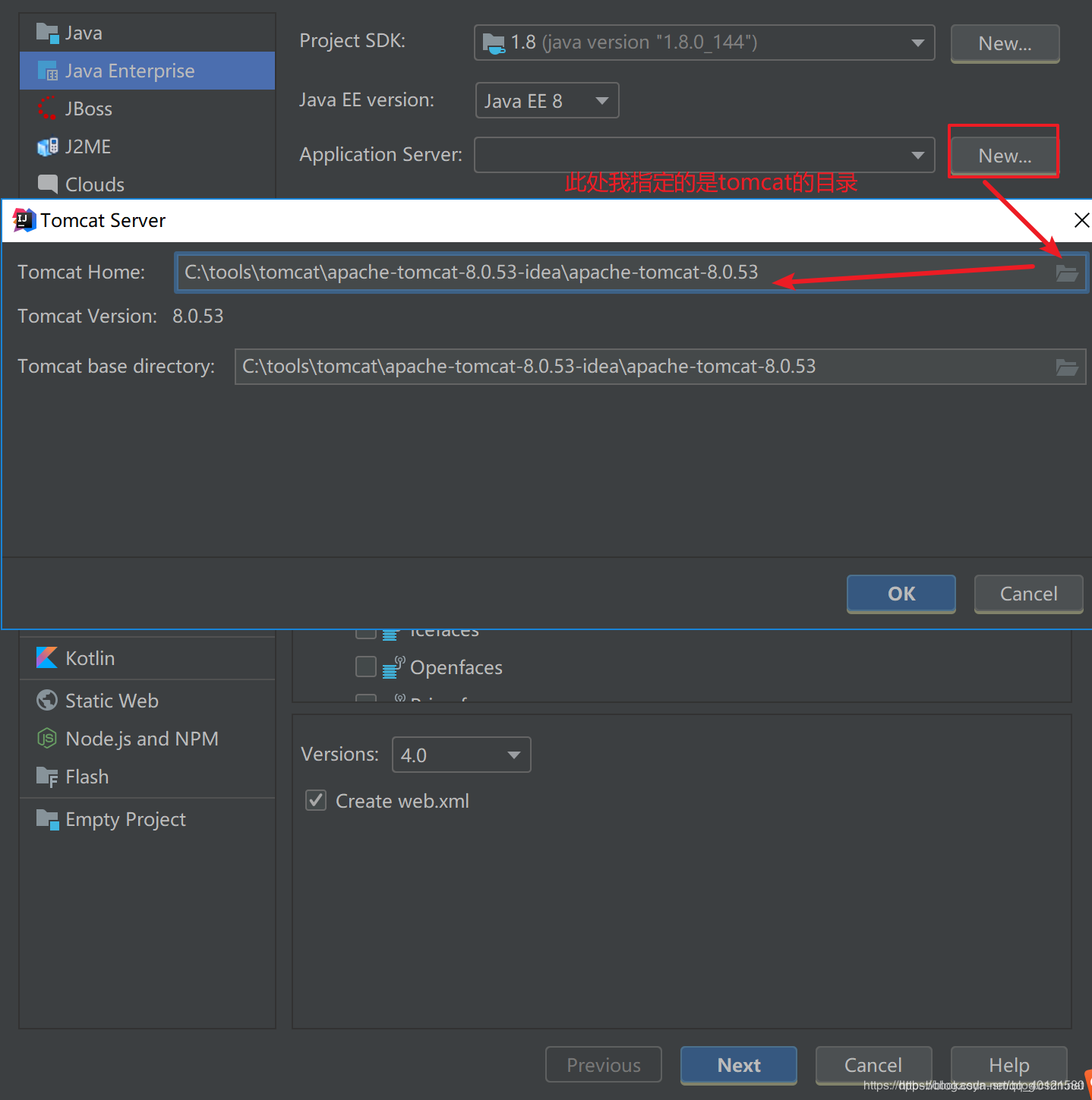Open the Project SDK dropdown
Image resolution: width=1092 pixels, height=1100 pixels.
705,43
